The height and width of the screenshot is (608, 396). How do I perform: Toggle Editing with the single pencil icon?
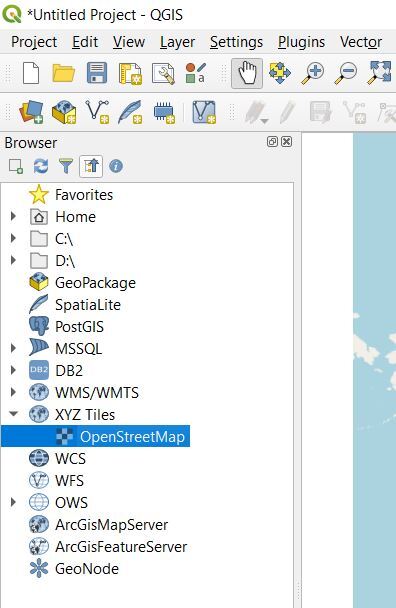coord(287,112)
